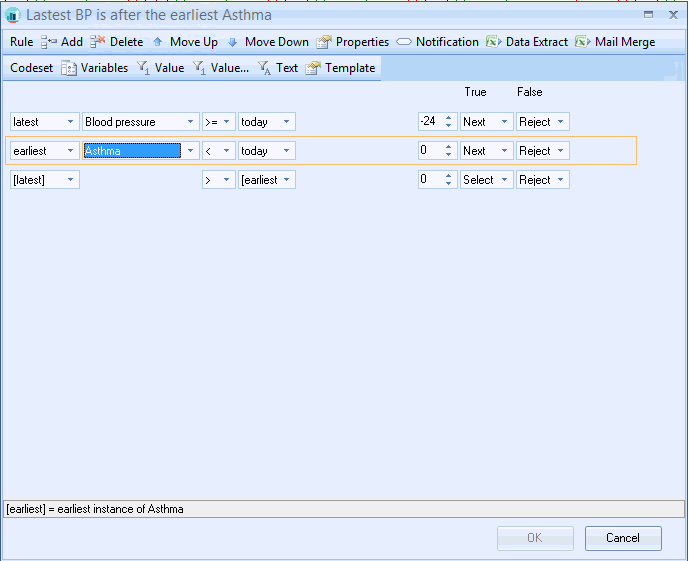
Task: Click the Move Down arrow icon
Action: click(233, 42)
